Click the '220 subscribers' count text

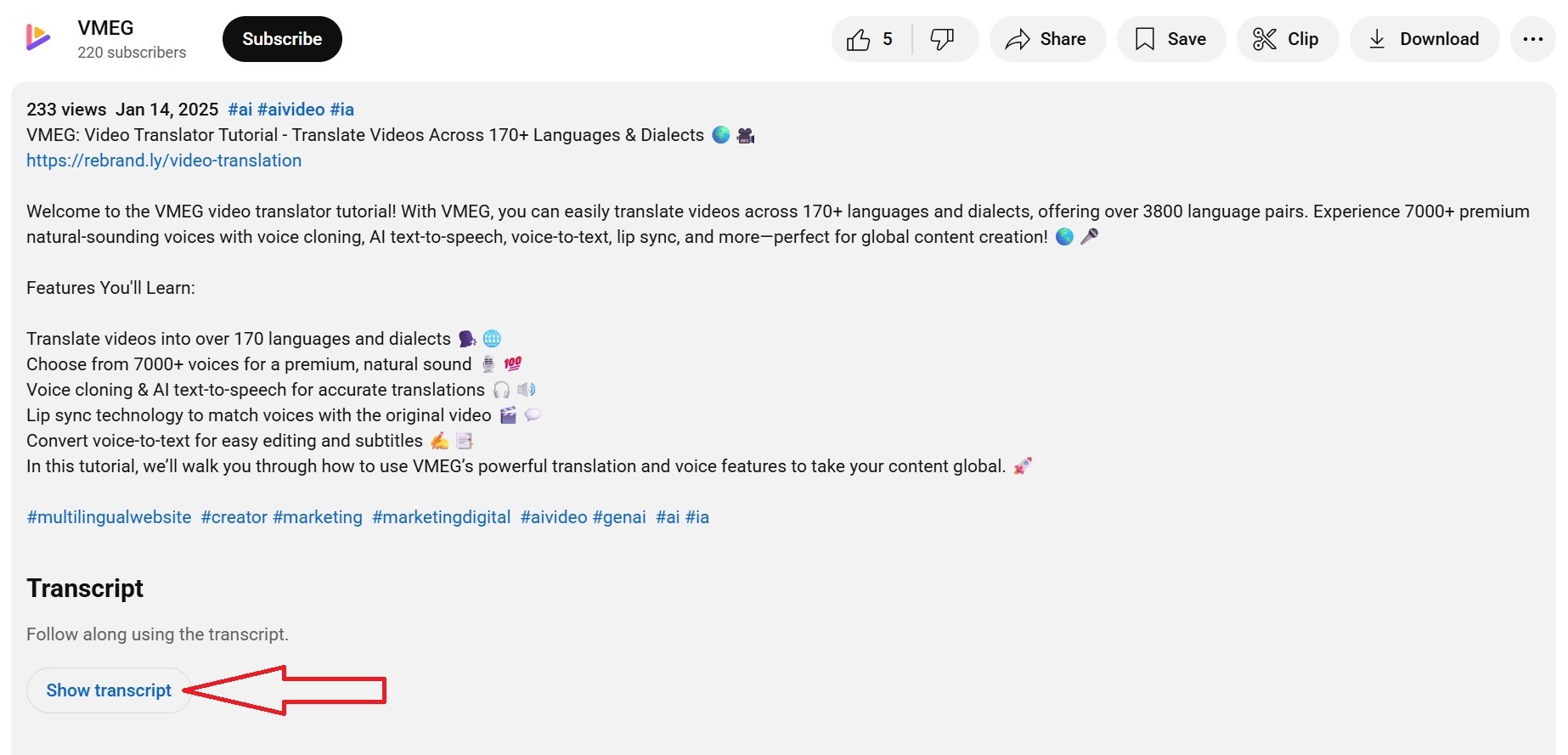[x=132, y=53]
